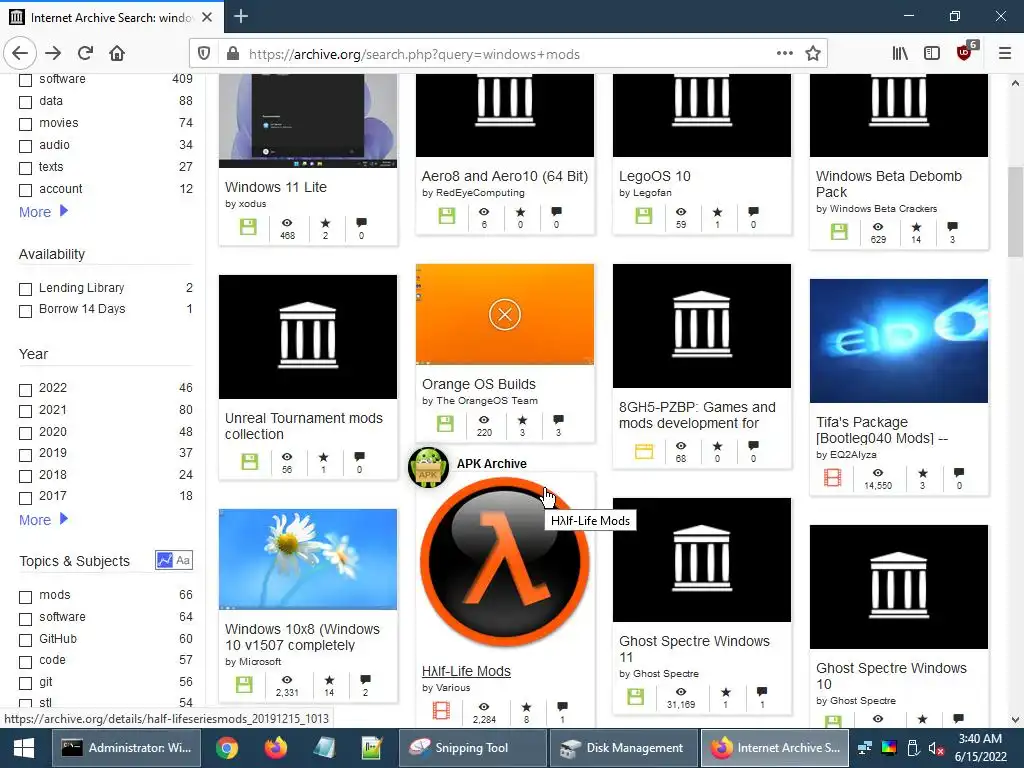Tick the Lending Library checkbox
The width and height of the screenshot is (1024, 768).
point(25,289)
